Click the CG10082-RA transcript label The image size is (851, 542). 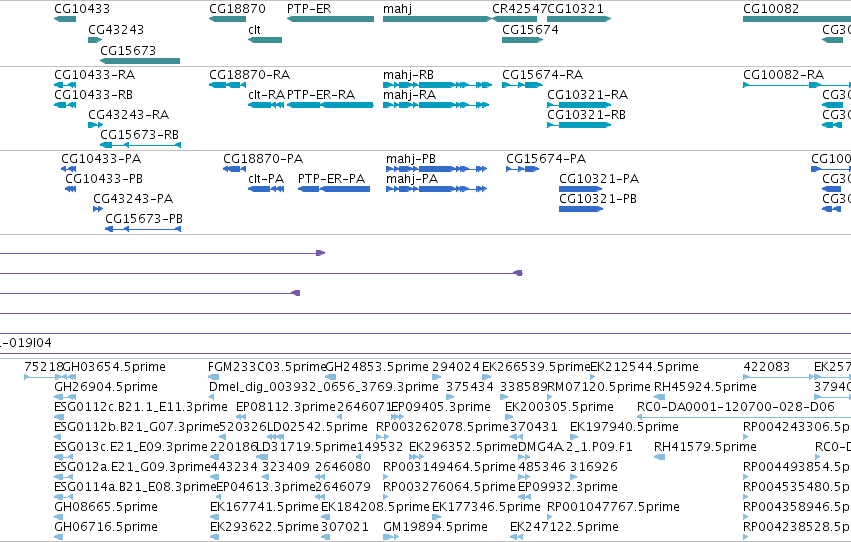pos(784,74)
